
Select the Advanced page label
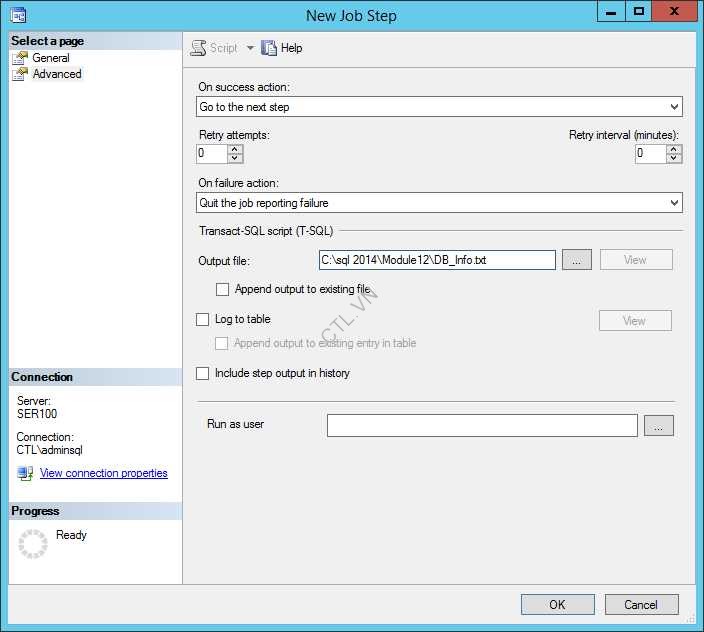click(57, 74)
